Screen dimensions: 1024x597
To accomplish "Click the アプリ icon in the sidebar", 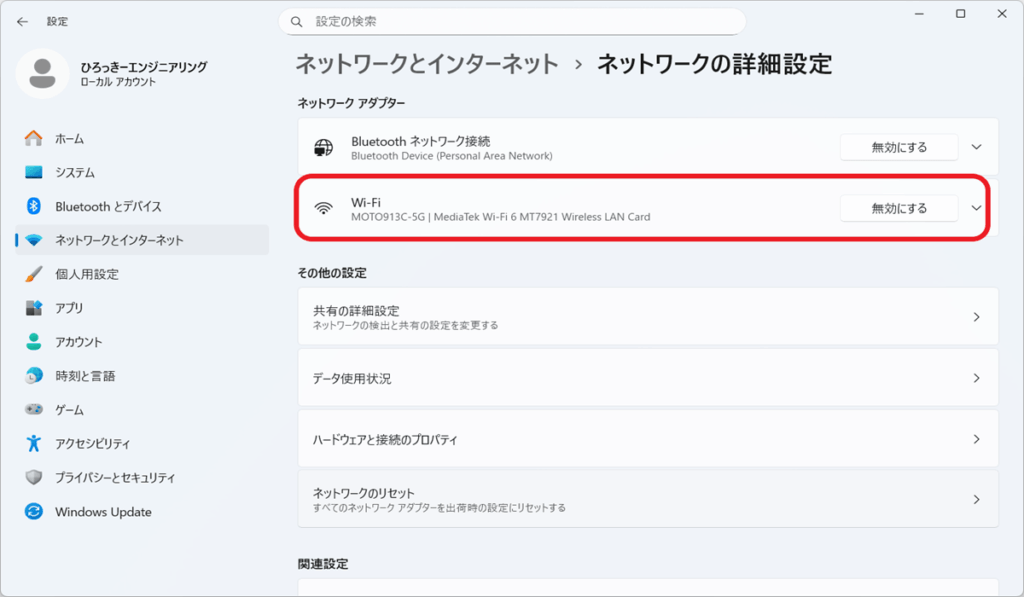I will pos(33,308).
